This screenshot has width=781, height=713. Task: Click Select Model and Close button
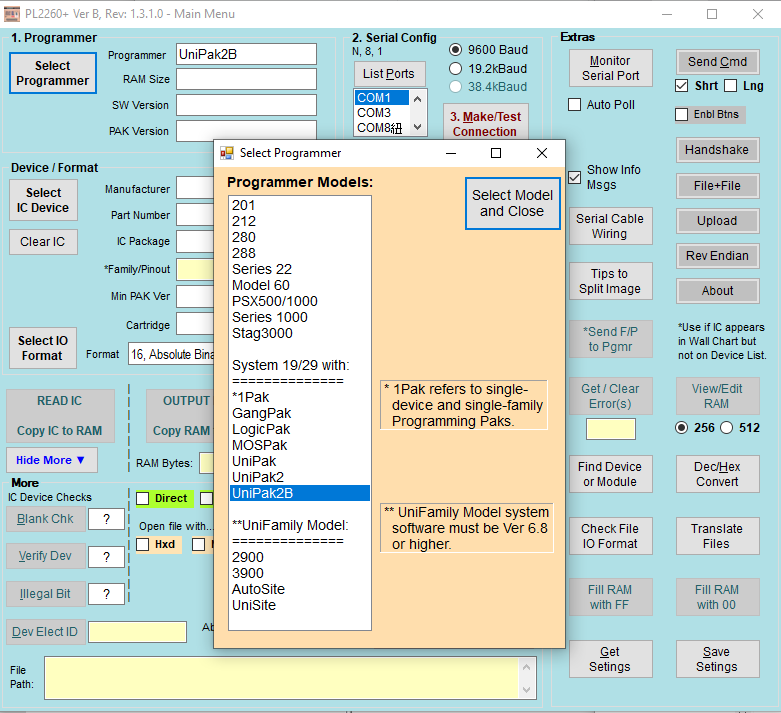click(513, 203)
